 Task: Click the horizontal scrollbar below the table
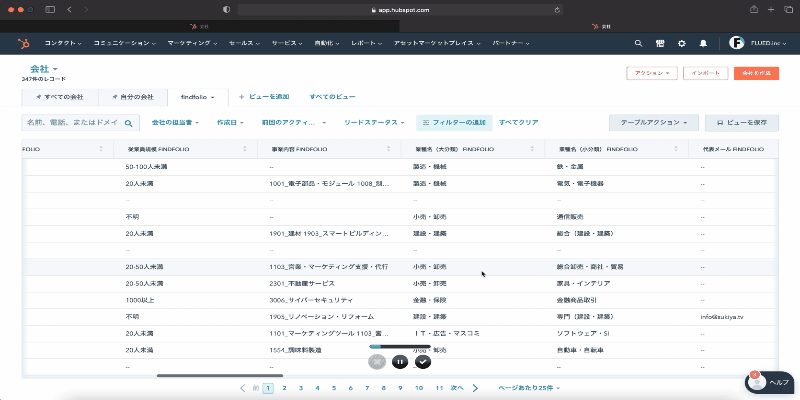tap(220, 375)
